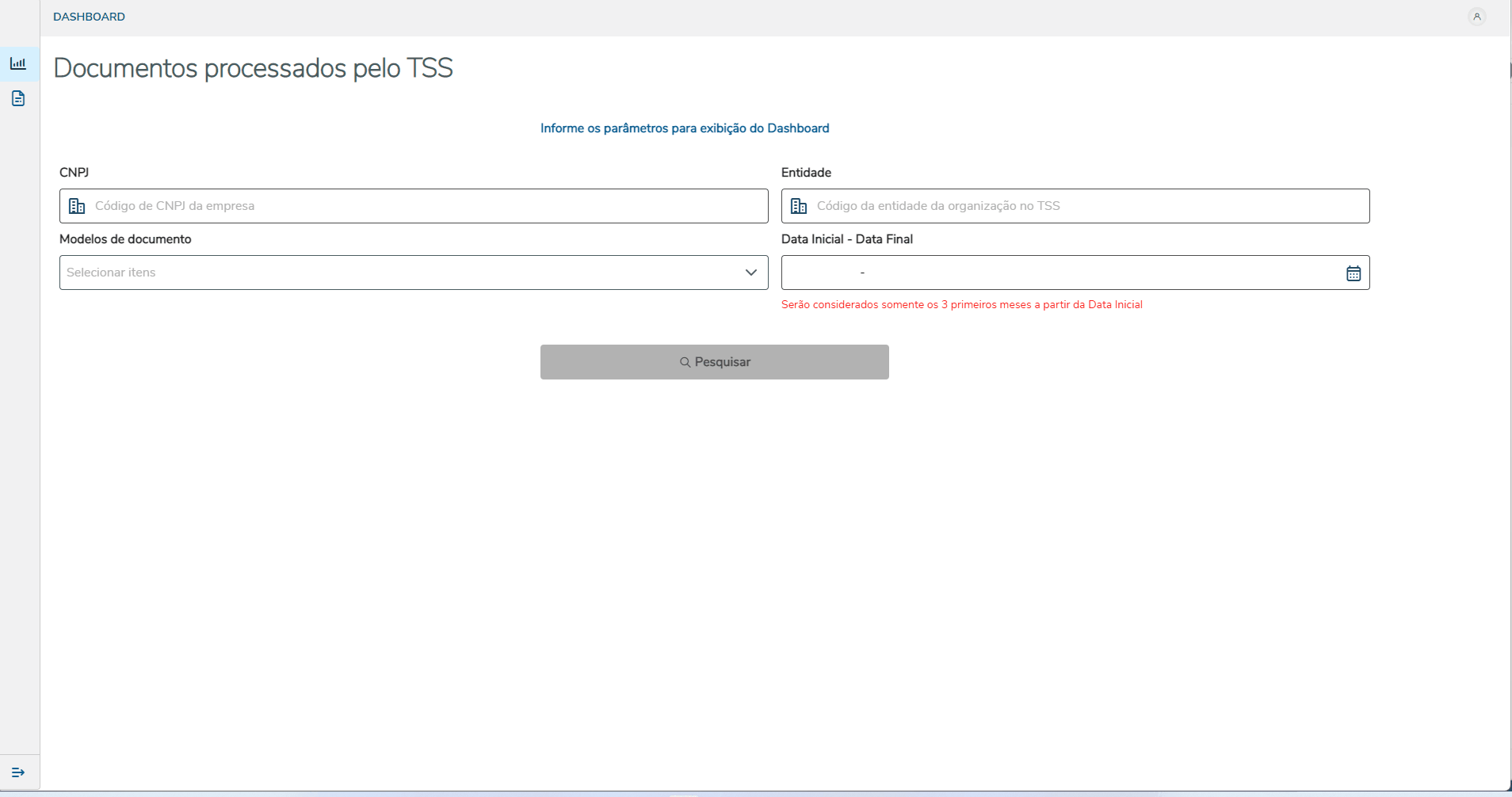The height and width of the screenshot is (797, 1512).
Task: Open the dashboard chart sidebar icon
Action: coord(18,63)
